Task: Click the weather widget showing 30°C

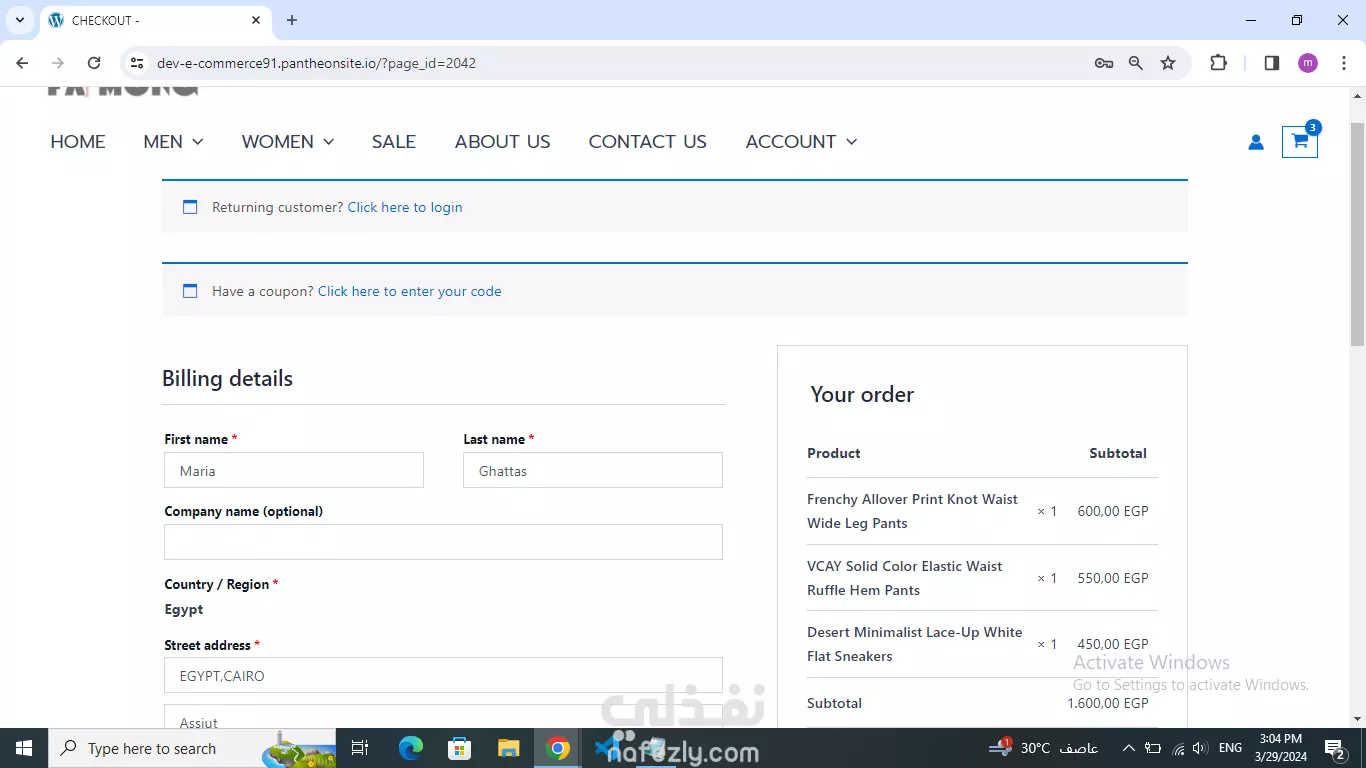Action: (1043, 748)
